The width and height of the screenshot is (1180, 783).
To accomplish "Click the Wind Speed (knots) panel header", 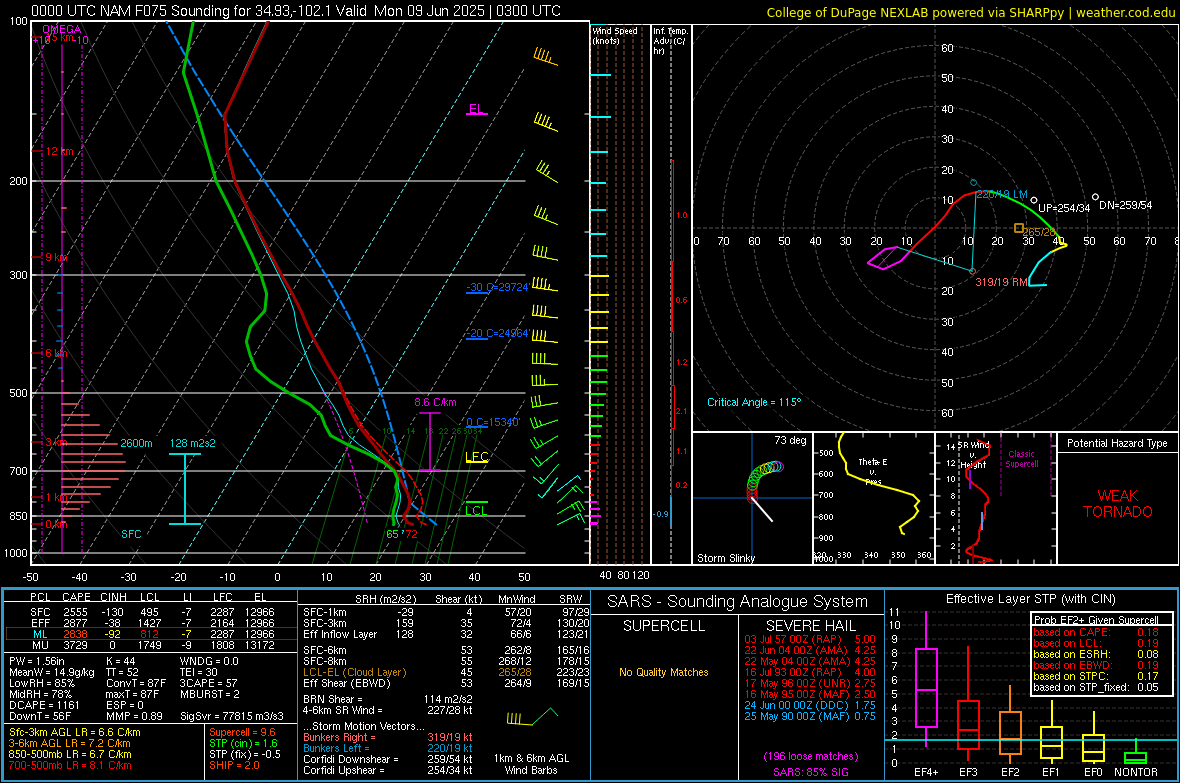I will click(615, 35).
